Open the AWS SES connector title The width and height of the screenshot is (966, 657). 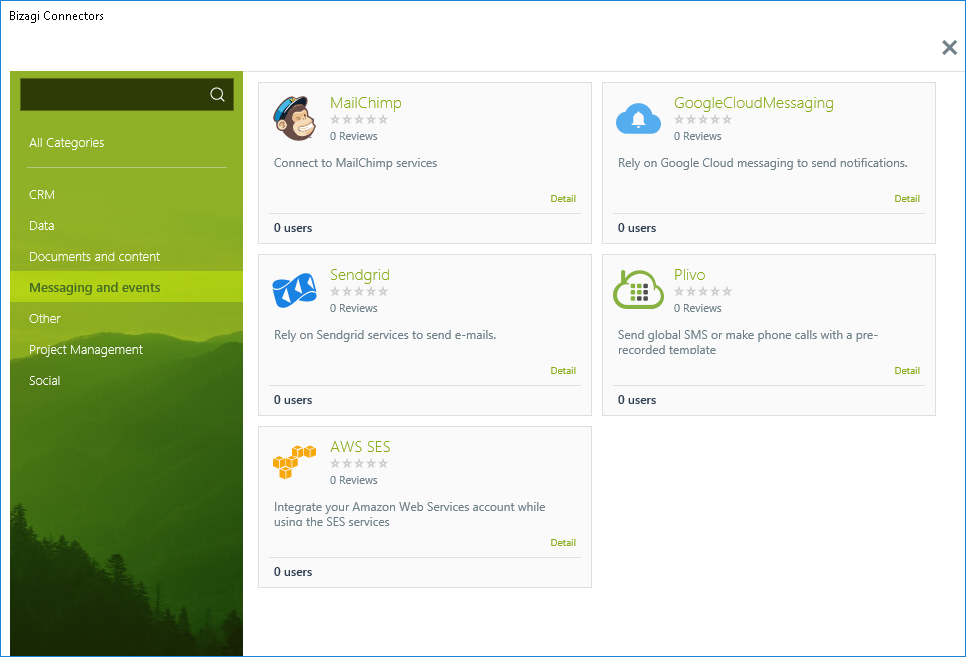pyautogui.click(x=360, y=447)
